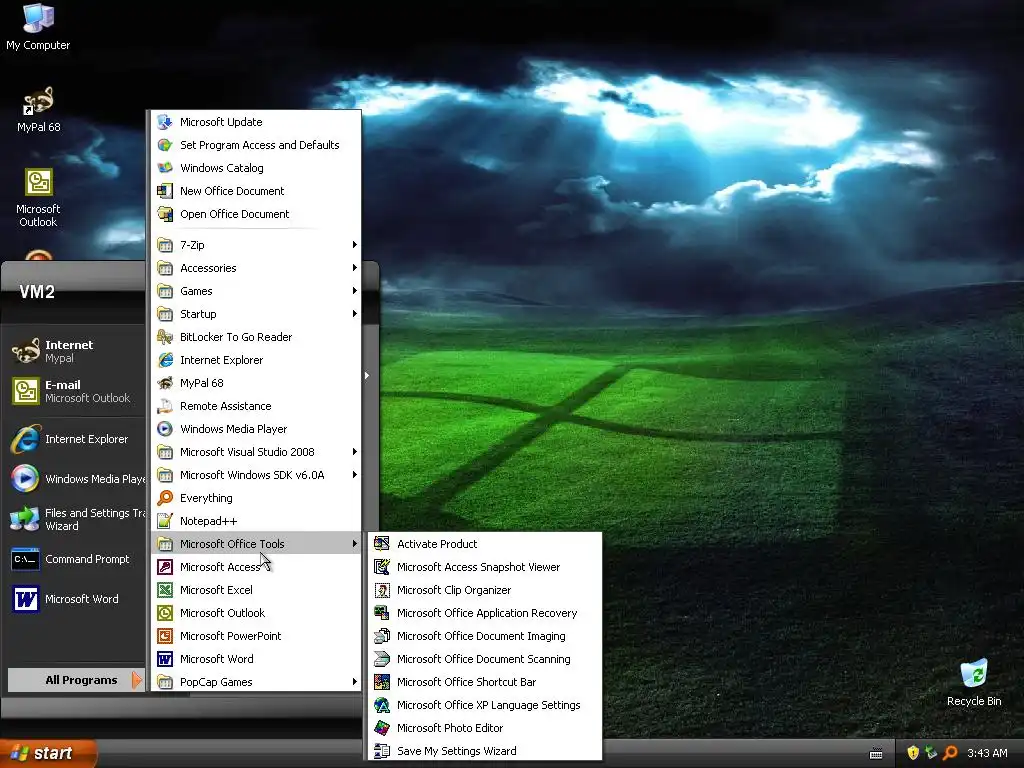
Task: Click the green network tray icon
Action: tap(931, 753)
